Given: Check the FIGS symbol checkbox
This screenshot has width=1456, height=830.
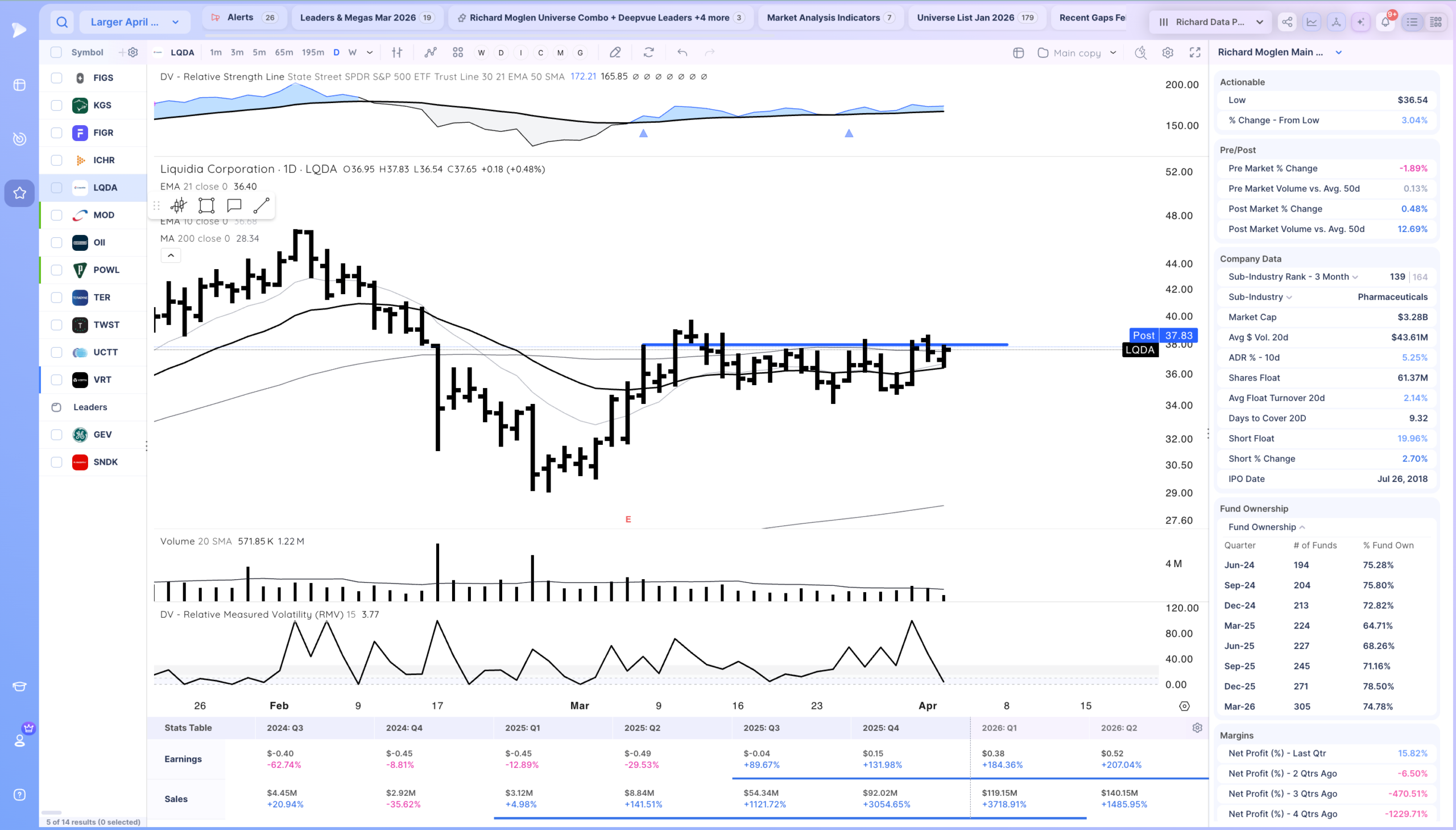Looking at the screenshot, I should pos(56,77).
